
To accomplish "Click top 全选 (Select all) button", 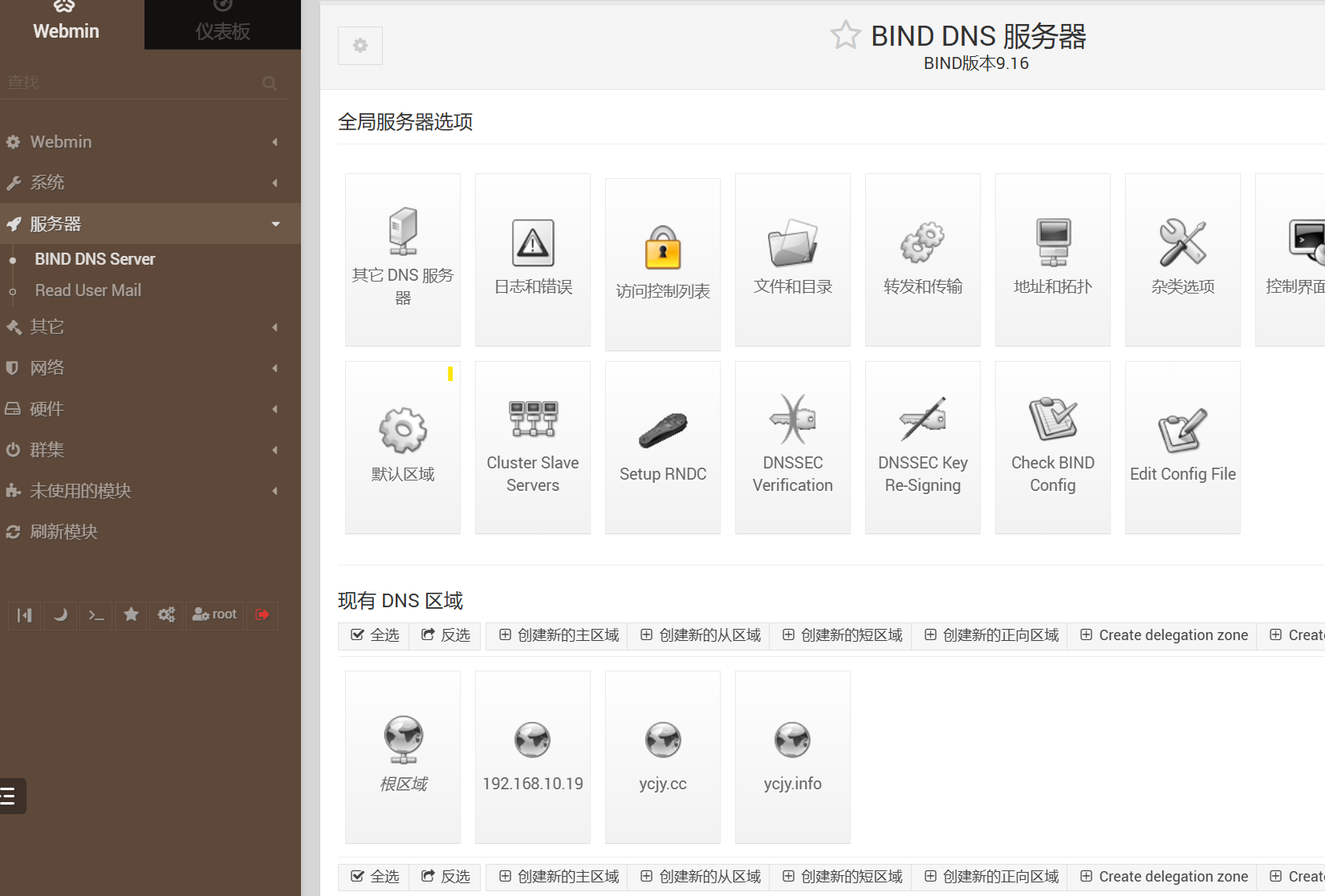I will [x=375, y=635].
